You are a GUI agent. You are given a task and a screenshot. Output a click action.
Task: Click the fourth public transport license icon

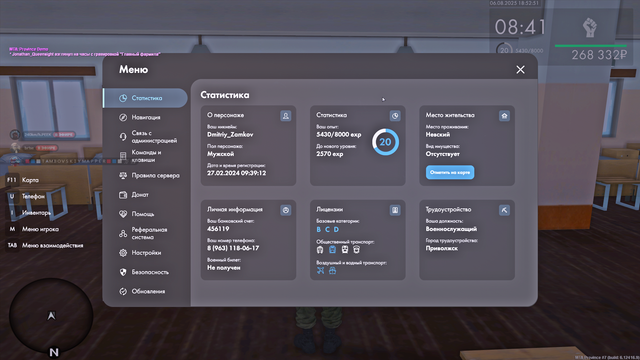click(356, 249)
